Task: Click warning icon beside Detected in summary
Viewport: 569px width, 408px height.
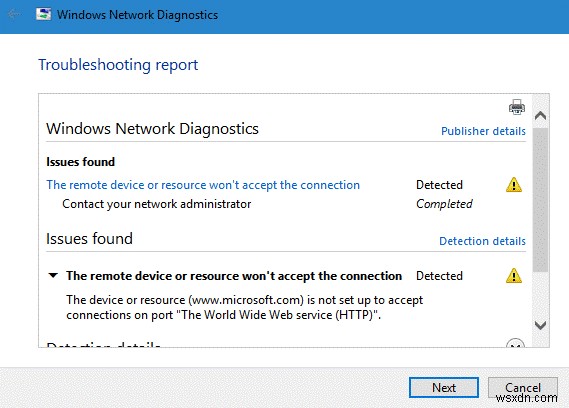Action: coord(513,185)
